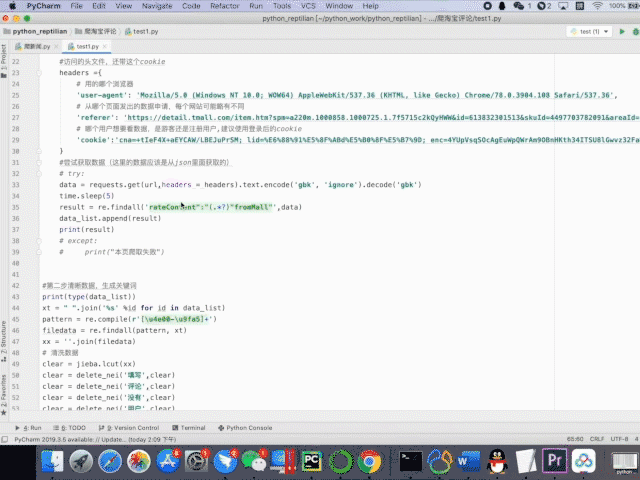The height and width of the screenshot is (480, 640).
Task: Open the Refactor menu
Action: coord(225,5)
